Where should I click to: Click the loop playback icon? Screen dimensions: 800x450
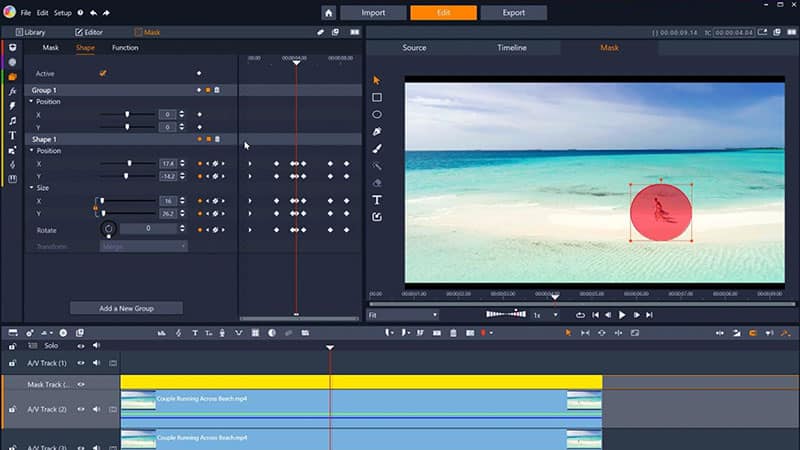tap(580, 315)
